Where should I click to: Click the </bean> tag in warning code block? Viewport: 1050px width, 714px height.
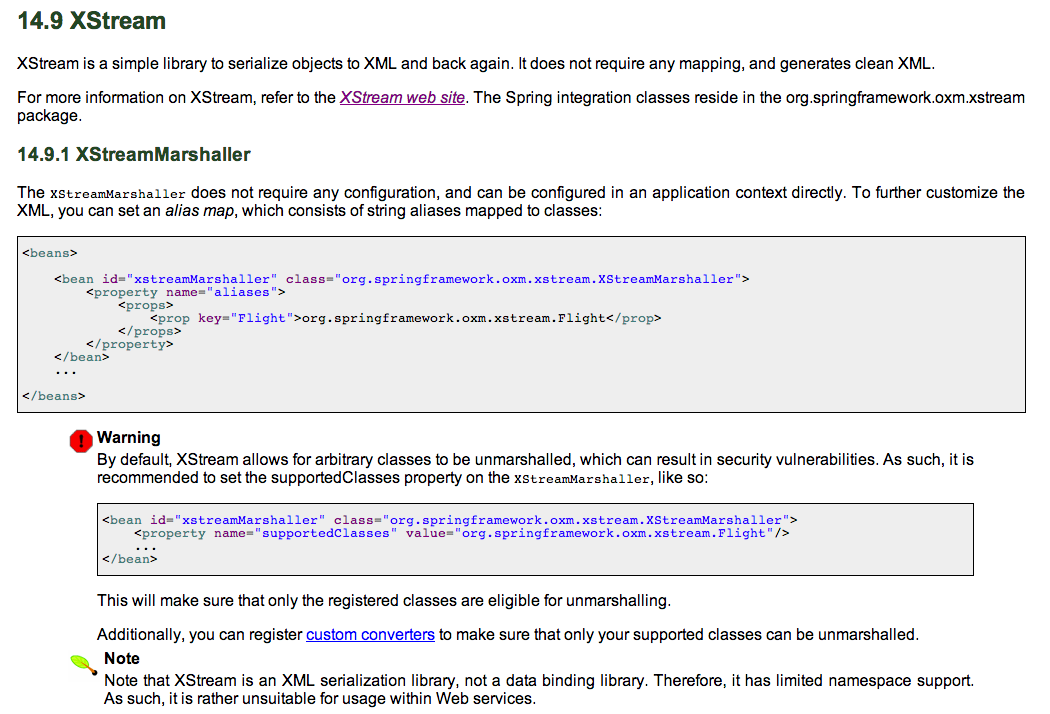[130, 559]
